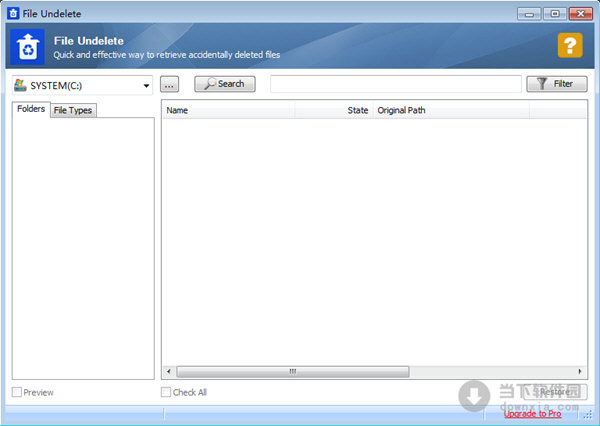Sort by the Name column header
Screen dimensions: 600x426
coord(229,110)
